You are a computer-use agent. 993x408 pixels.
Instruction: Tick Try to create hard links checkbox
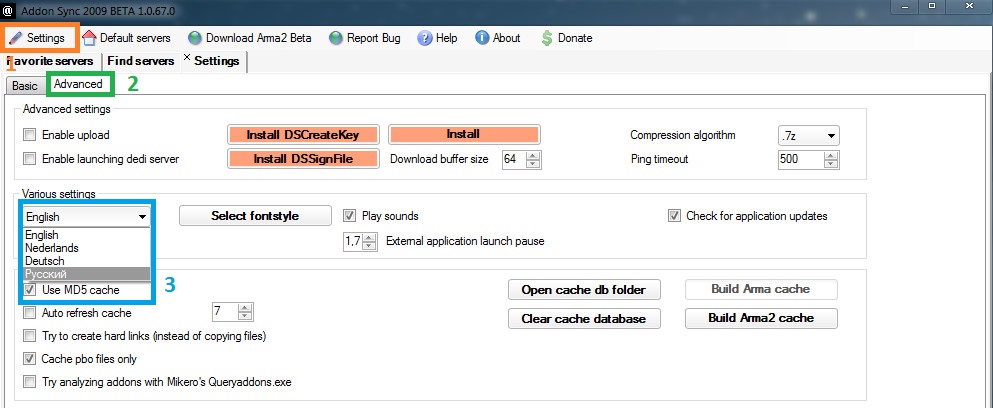29,336
